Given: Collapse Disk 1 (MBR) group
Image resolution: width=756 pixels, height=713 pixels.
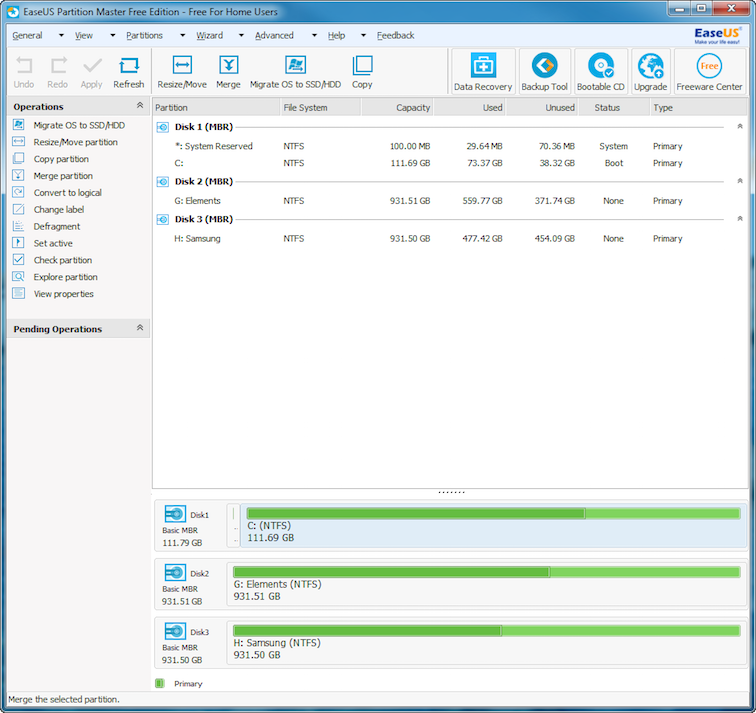Looking at the screenshot, I should coord(740,126).
